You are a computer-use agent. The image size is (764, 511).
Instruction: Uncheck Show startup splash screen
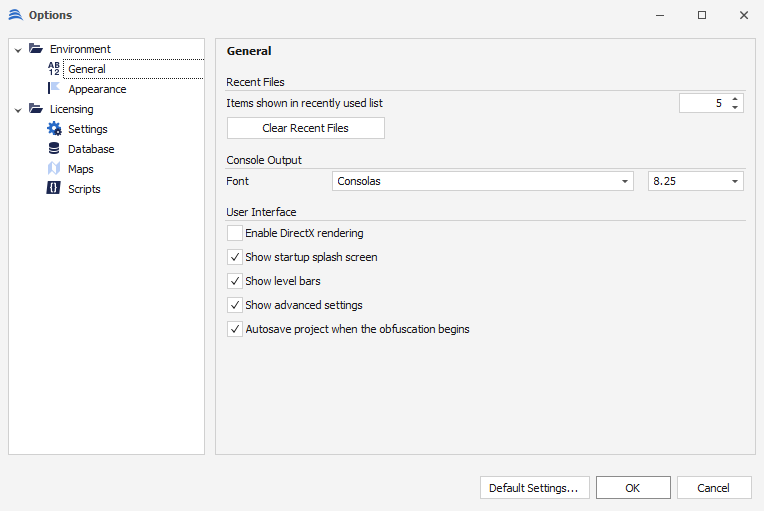pos(235,257)
